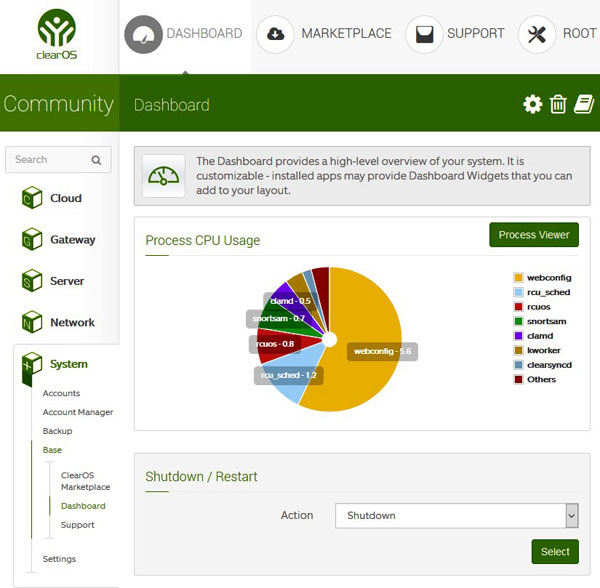Click the Network cube icon
This screenshot has height=588, width=600.
point(32,322)
